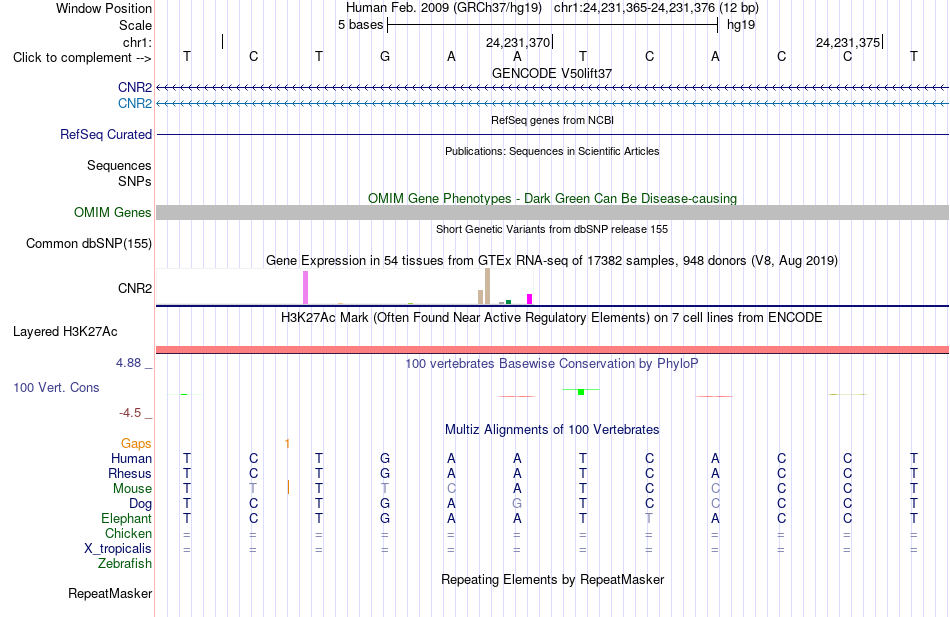Click the 24,231,375 position marker
The image size is (950, 617).
tap(848, 42)
